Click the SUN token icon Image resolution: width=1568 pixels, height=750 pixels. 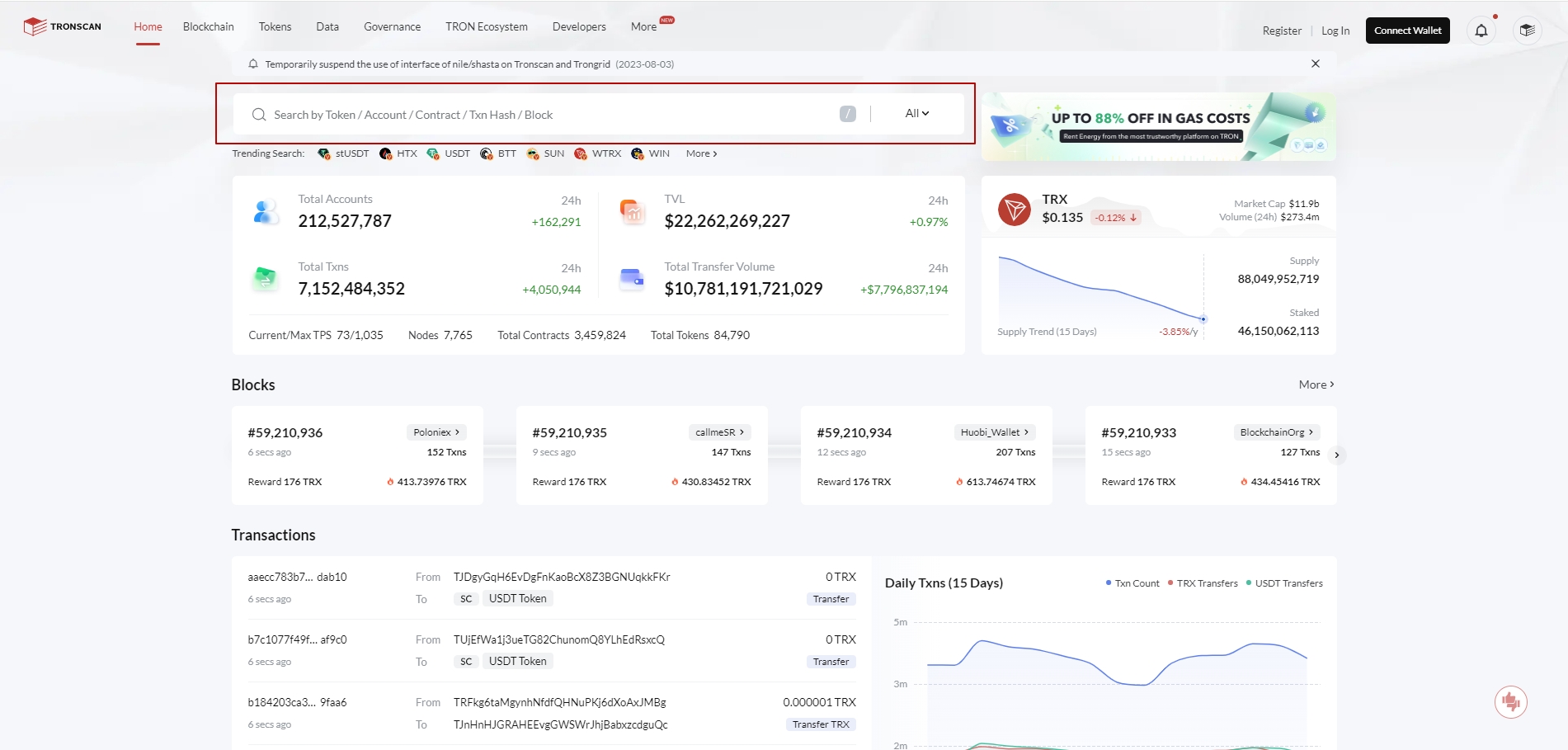(533, 153)
